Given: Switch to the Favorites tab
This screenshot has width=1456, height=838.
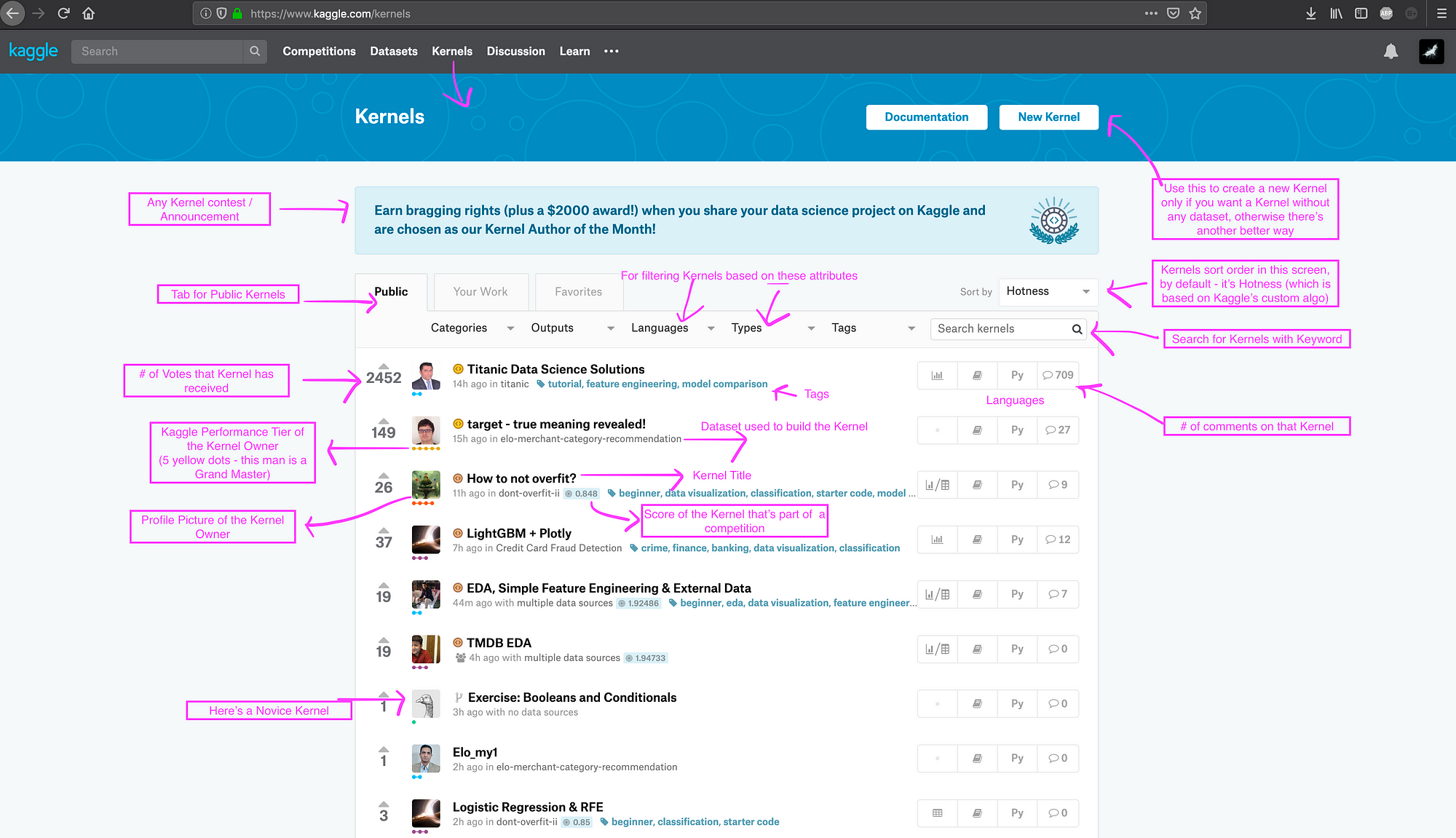Looking at the screenshot, I should (x=577, y=291).
